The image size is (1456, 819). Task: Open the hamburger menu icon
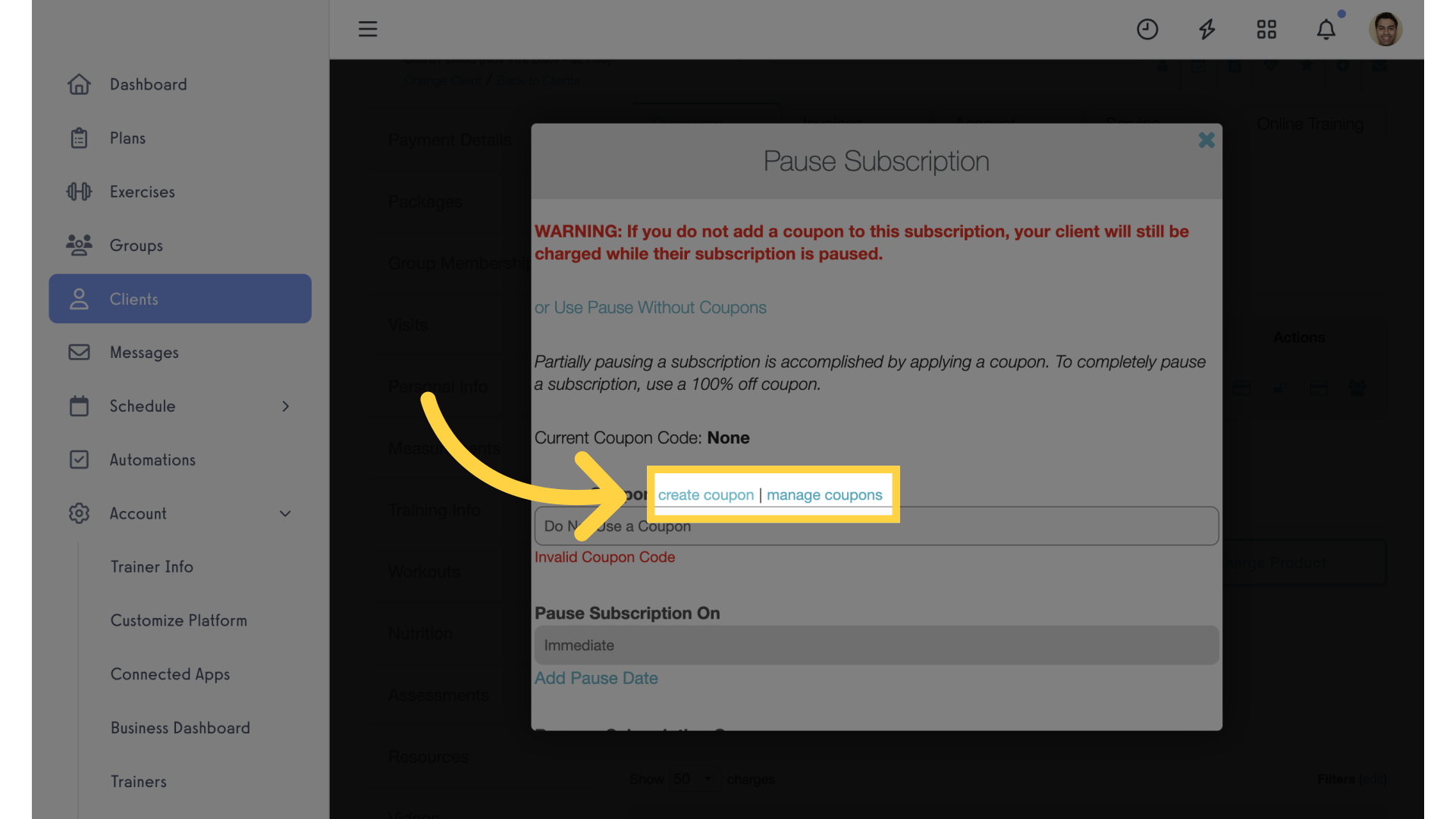click(368, 29)
